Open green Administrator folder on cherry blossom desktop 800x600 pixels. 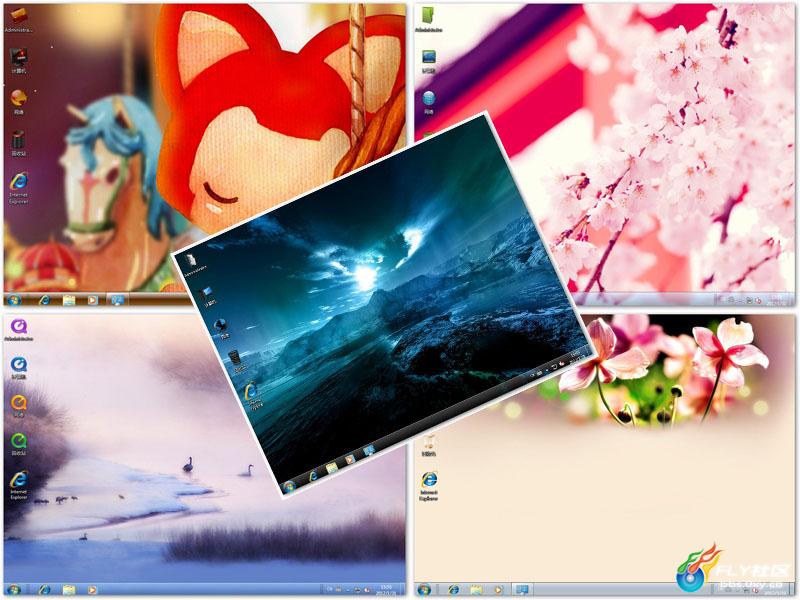429,20
